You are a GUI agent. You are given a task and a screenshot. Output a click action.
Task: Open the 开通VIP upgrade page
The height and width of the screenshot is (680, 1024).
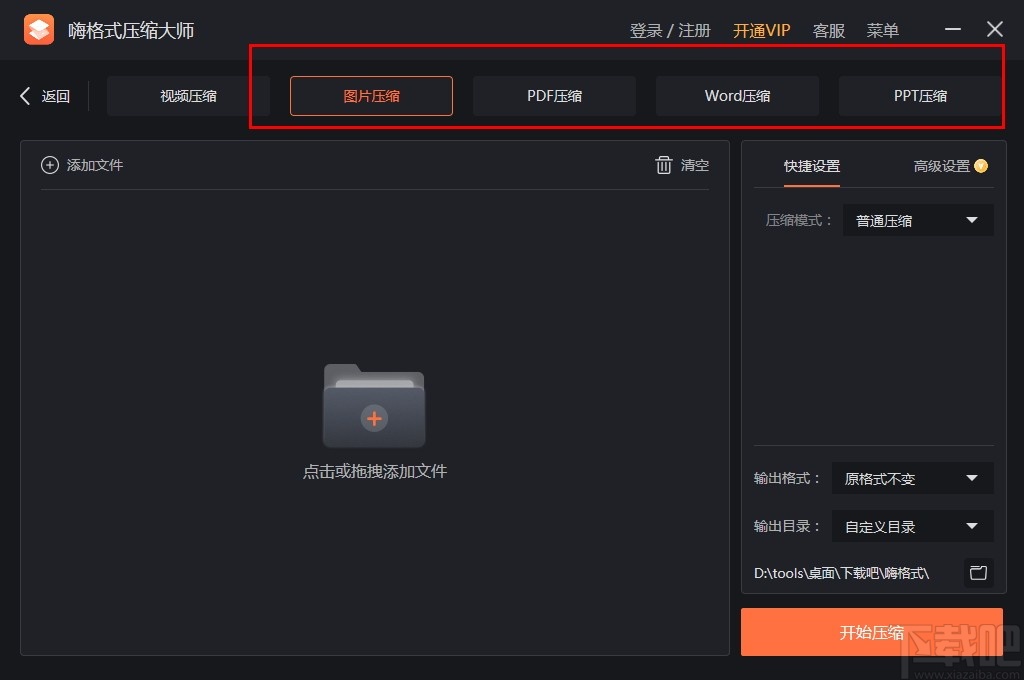click(761, 30)
